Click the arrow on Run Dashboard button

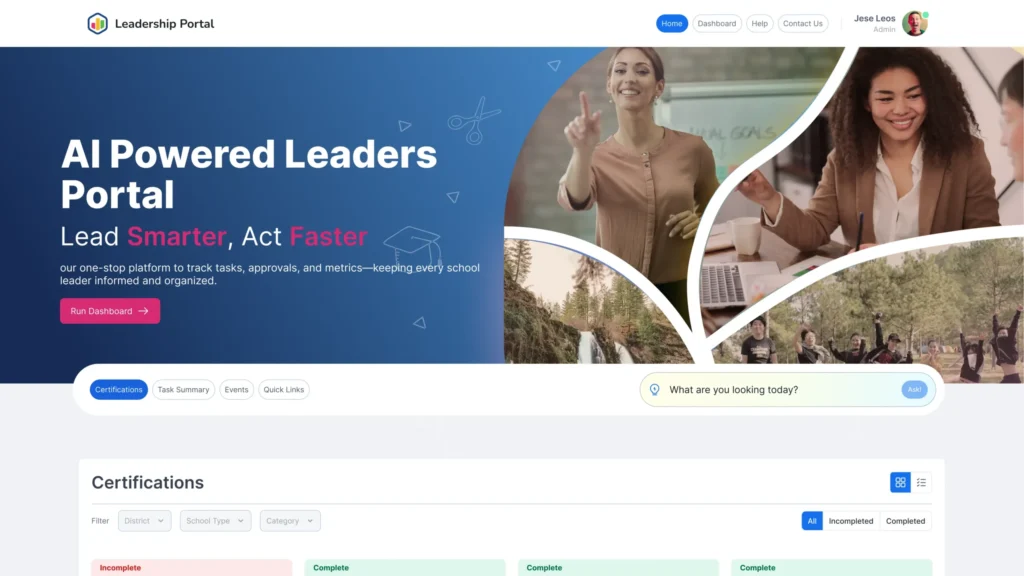pos(144,311)
